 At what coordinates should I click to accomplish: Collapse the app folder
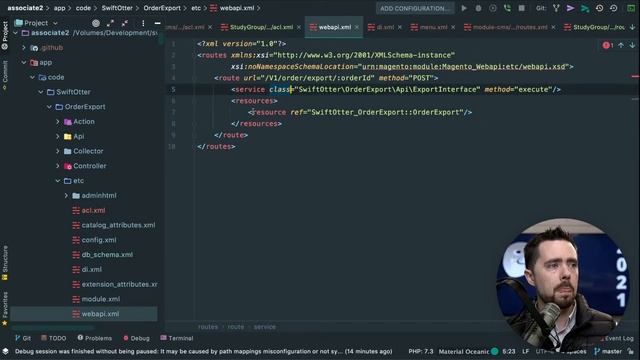point(24,62)
